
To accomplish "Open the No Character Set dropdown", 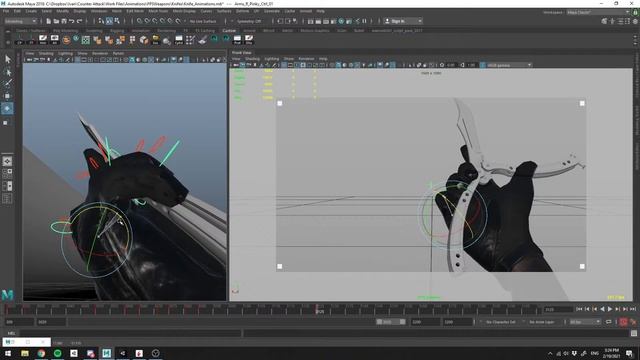I will (x=501, y=322).
